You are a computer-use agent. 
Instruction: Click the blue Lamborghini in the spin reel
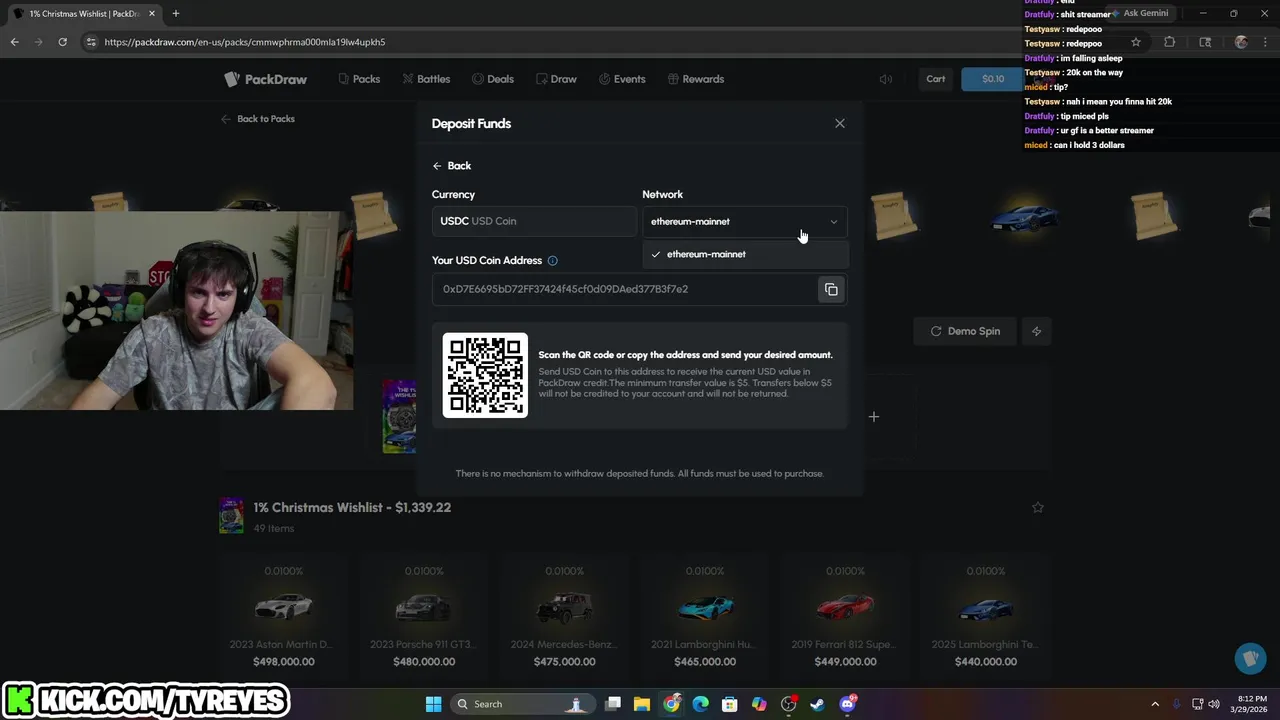[1024, 216]
